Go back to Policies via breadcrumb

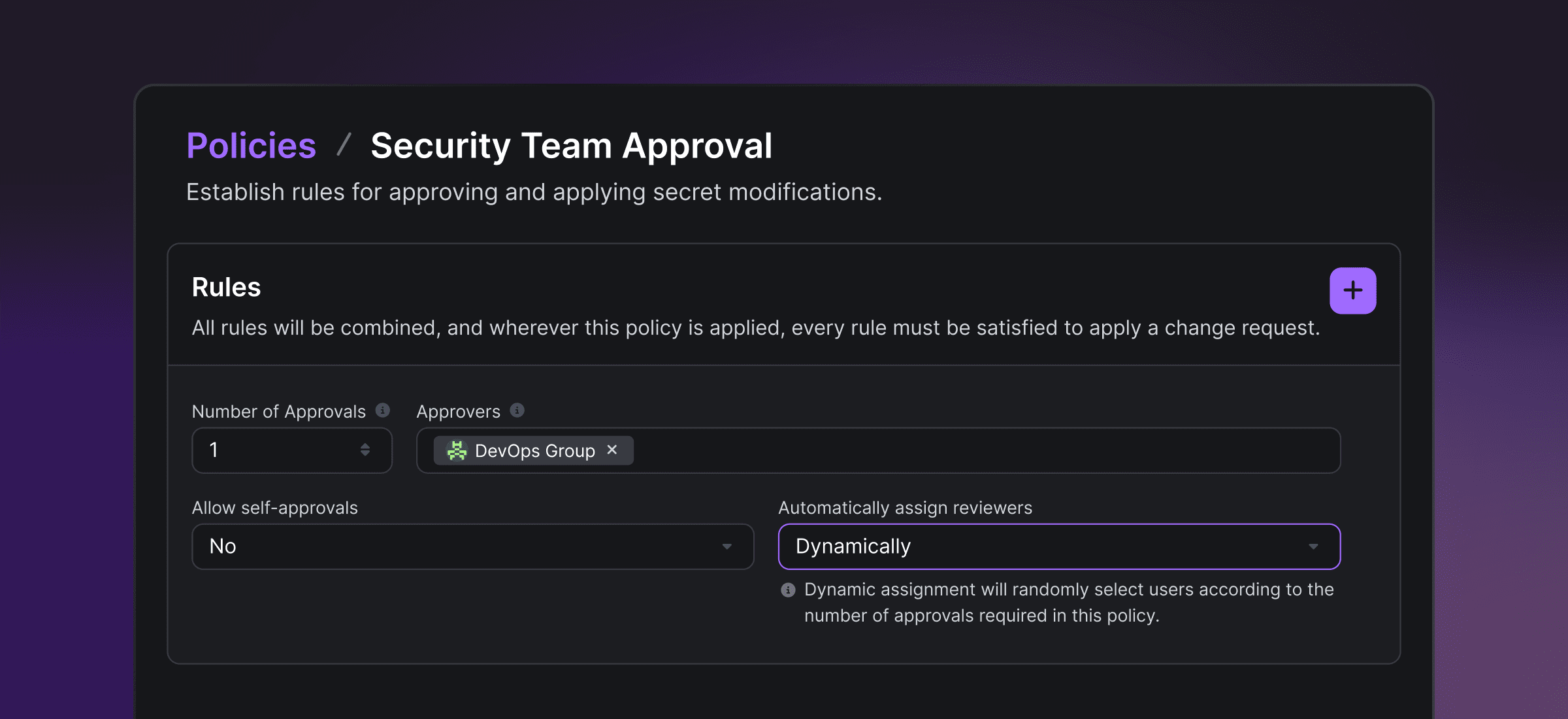[x=251, y=145]
